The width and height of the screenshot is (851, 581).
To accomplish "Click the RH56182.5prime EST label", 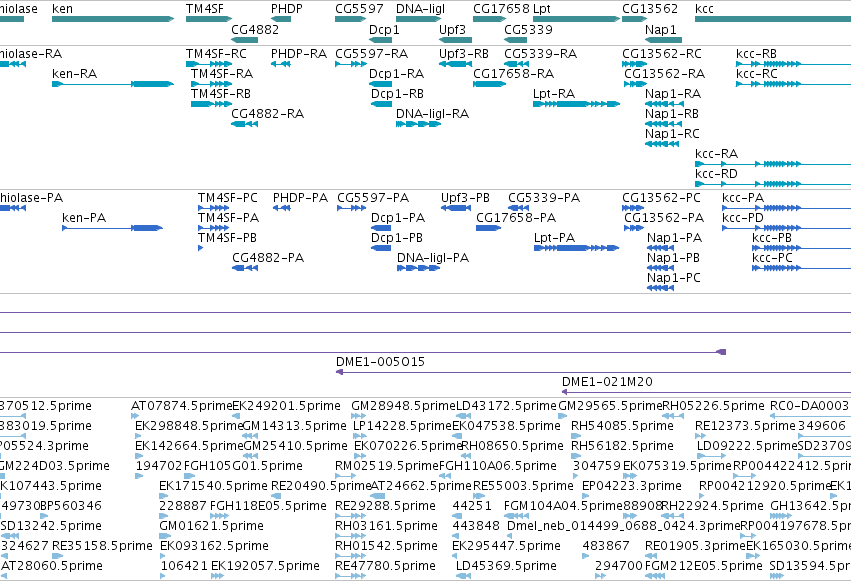I will [622, 445].
